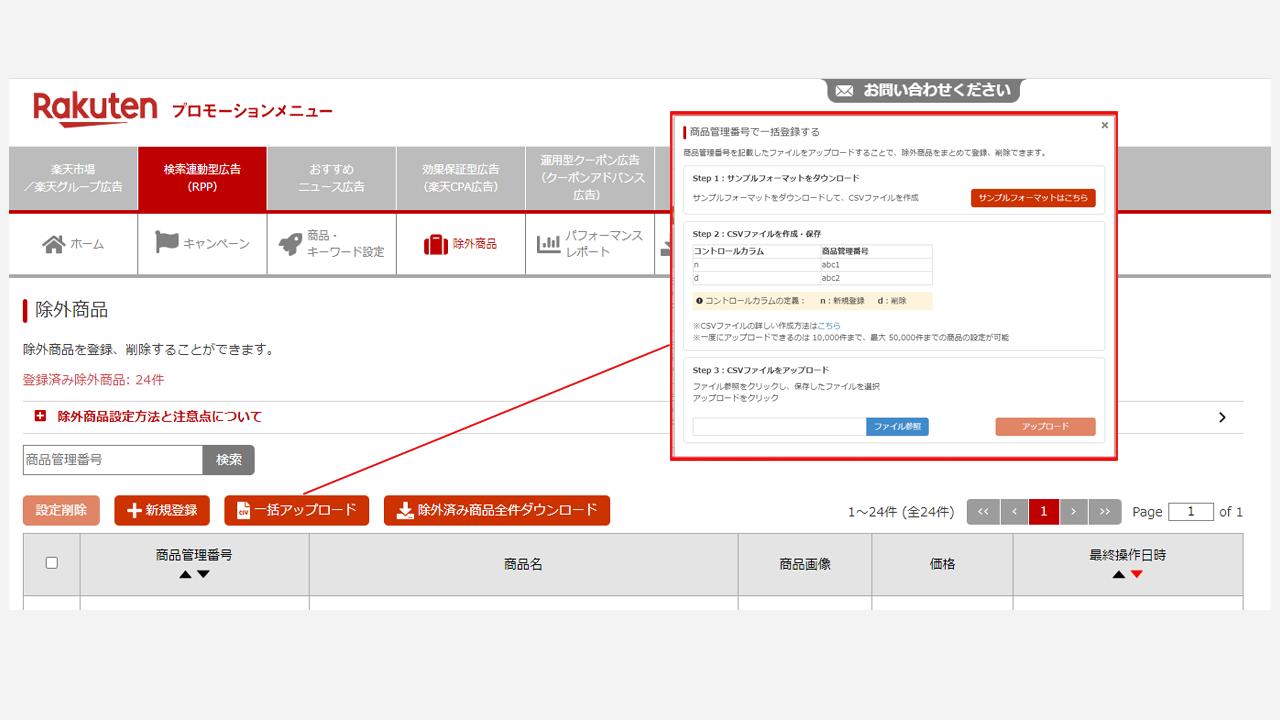This screenshot has width=1280, height=720.
Task: Switch to 運用型クーポン広告 tab
Action: point(589,178)
